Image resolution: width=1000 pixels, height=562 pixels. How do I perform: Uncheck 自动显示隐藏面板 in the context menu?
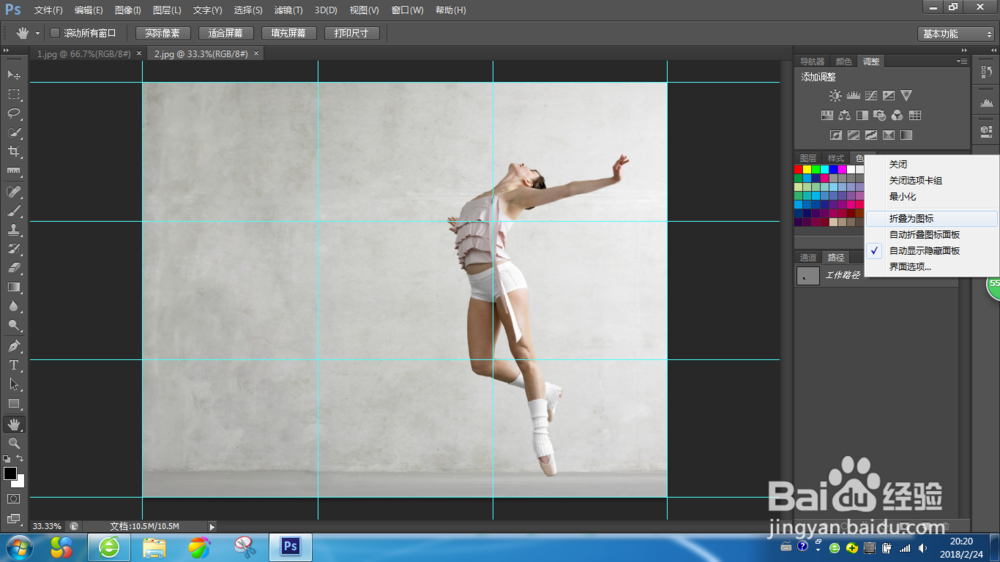(x=924, y=251)
